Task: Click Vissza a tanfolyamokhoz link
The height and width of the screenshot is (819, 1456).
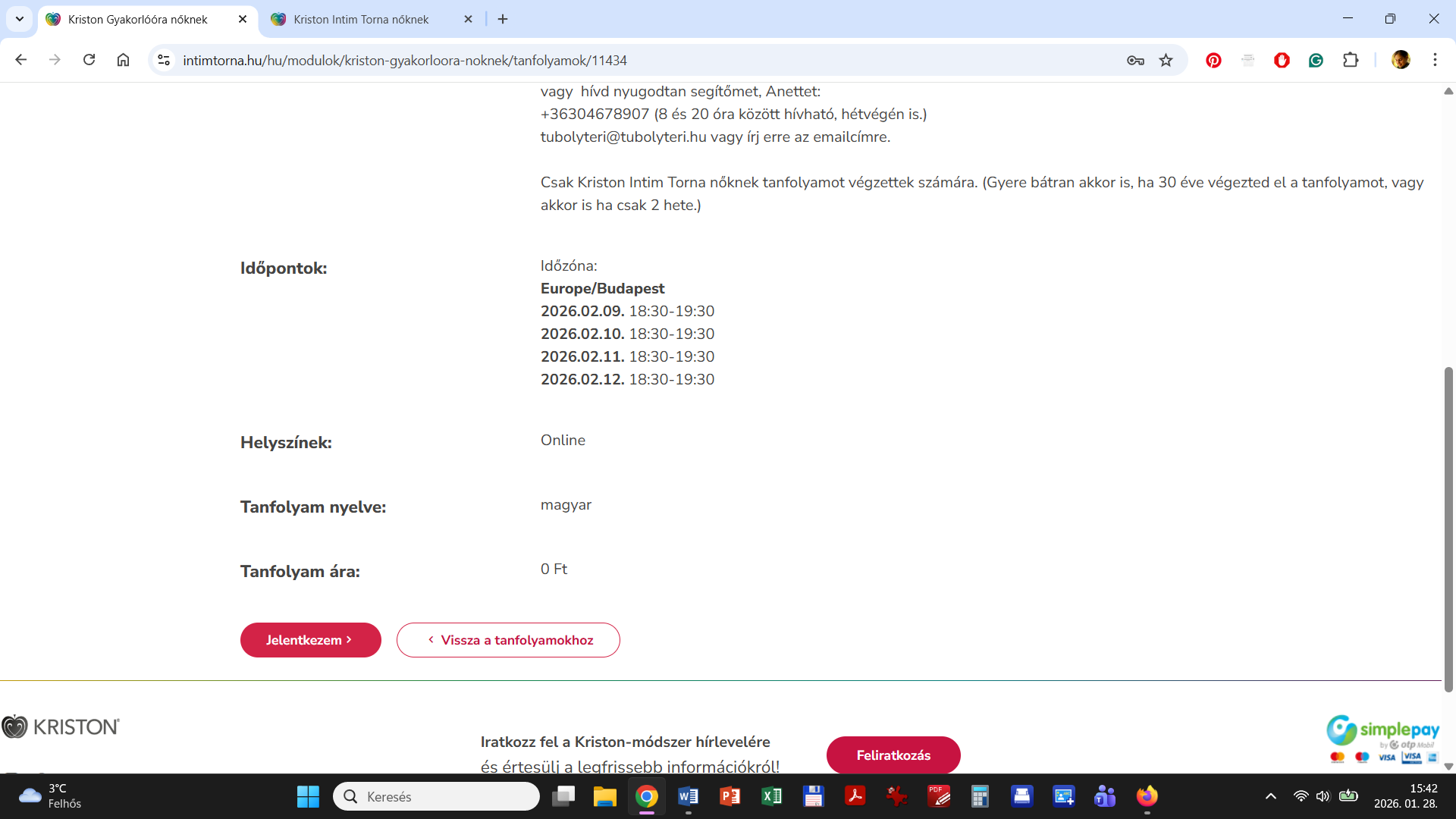Action: tap(508, 640)
